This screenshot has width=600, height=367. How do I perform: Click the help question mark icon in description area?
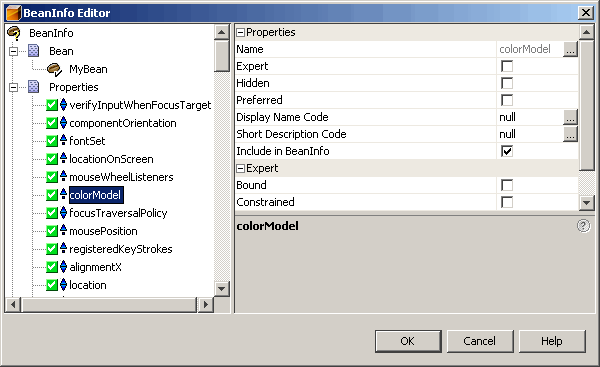tap(583, 226)
